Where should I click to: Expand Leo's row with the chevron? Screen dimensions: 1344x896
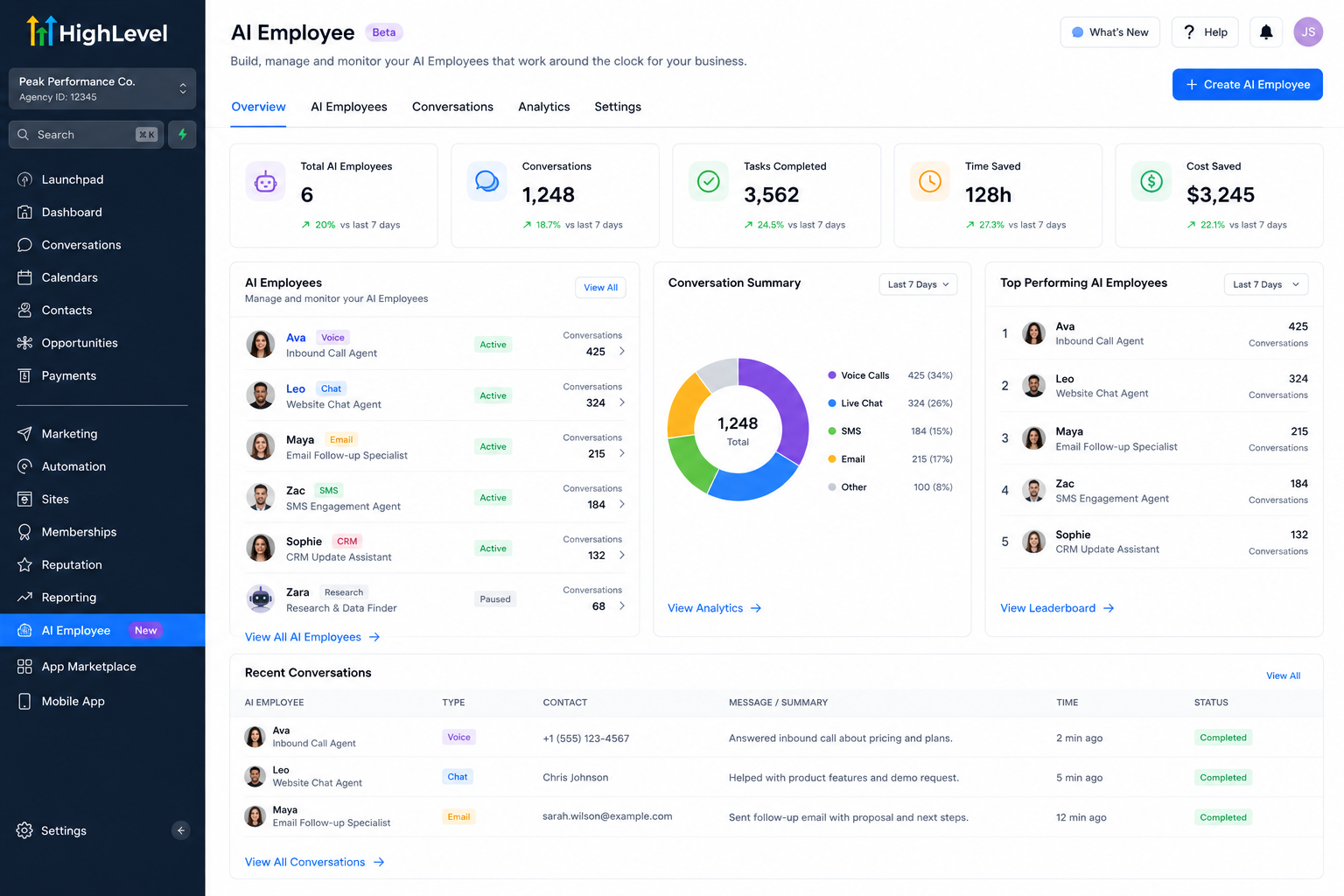click(622, 402)
